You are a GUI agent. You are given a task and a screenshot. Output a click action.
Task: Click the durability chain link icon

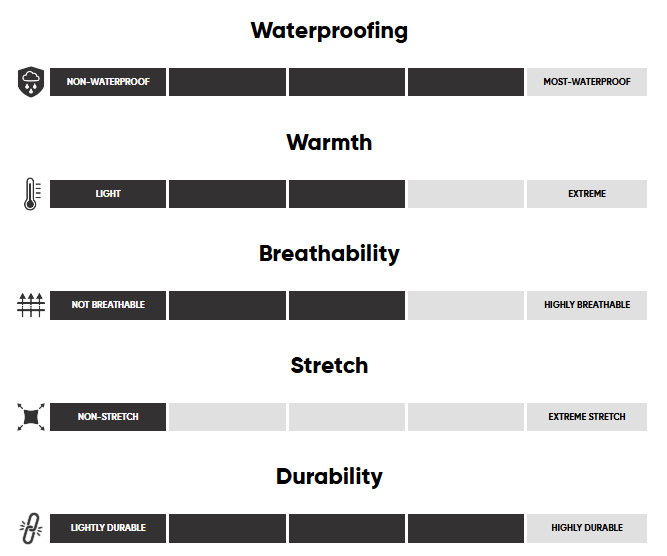[x=30, y=528]
